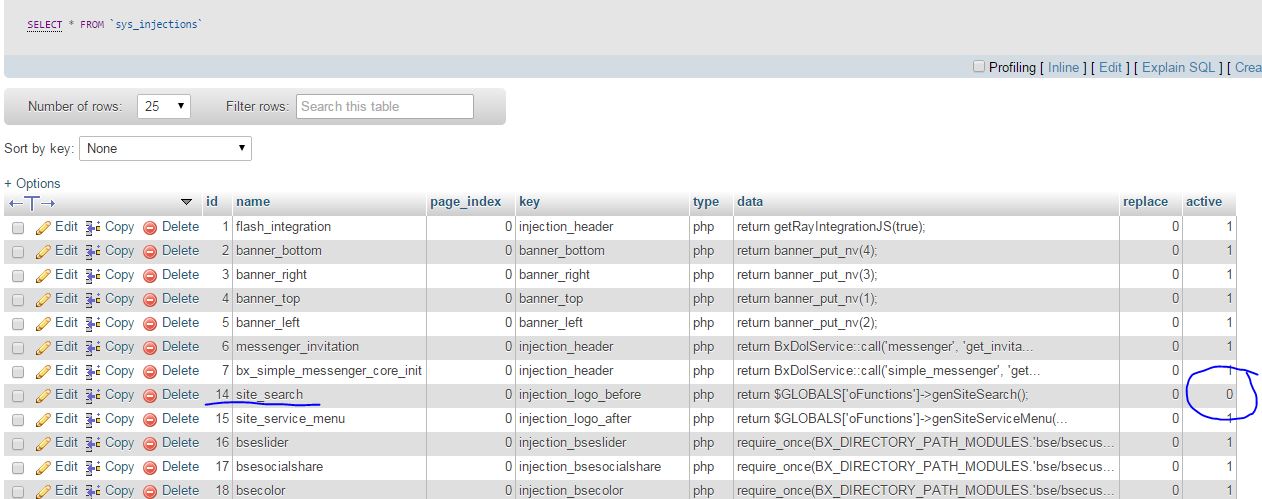Click the Delete icon for bsecolor row
Screen dimensions: 1262x499
[151, 491]
